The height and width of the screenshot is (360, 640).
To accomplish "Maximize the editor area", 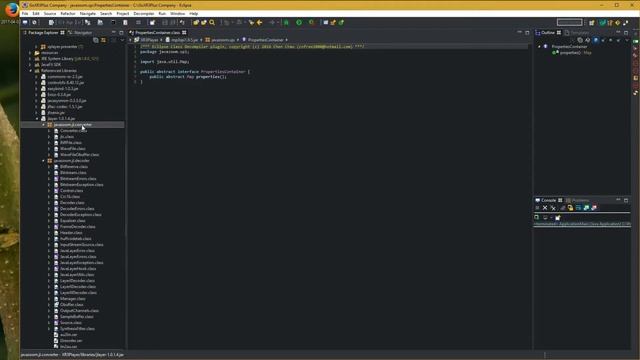I will pyautogui.click(x=527, y=32).
